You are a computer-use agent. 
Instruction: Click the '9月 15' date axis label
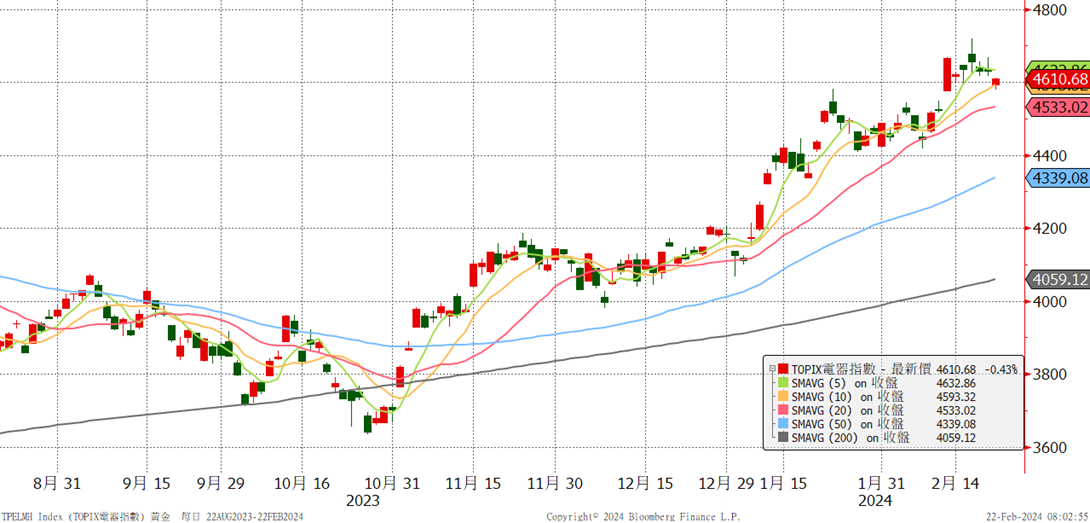[146, 483]
